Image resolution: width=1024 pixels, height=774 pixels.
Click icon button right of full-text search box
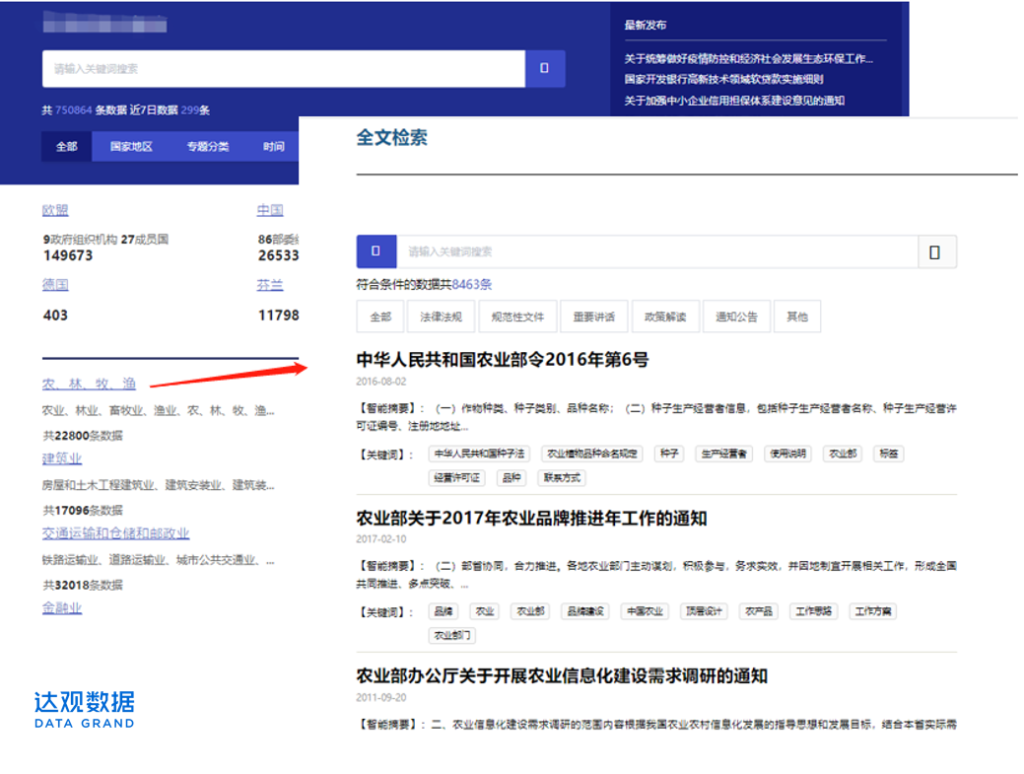pyautogui.click(x=937, y=252)
